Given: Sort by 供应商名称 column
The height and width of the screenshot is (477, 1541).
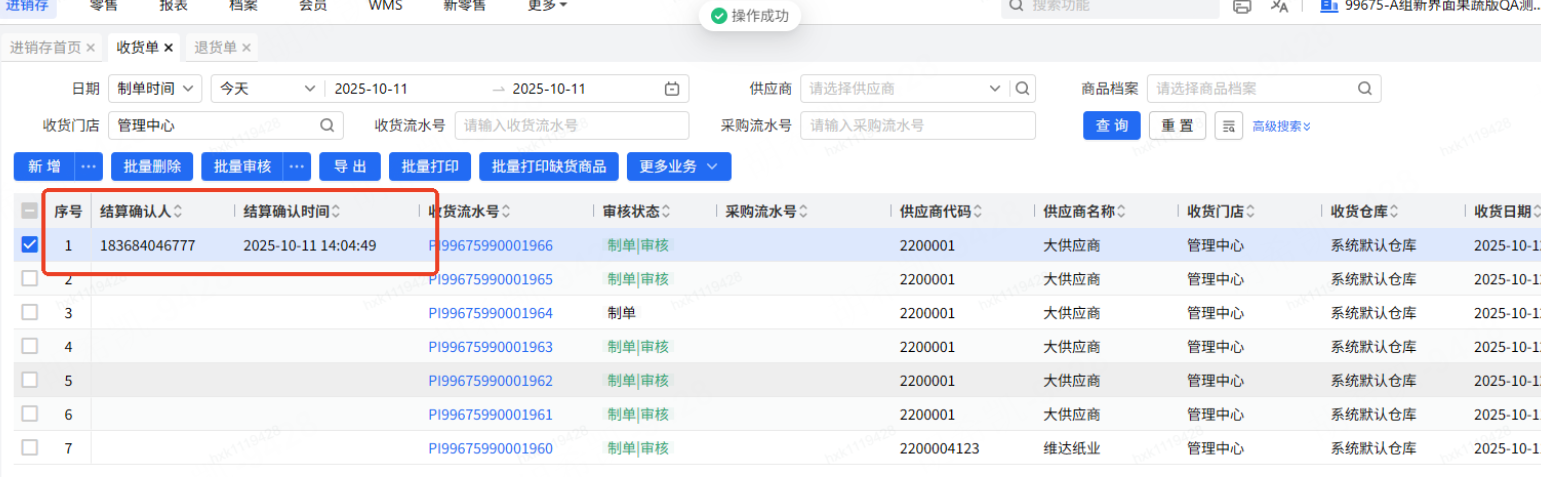Looking at the screenshot, I should (1121, 211).
